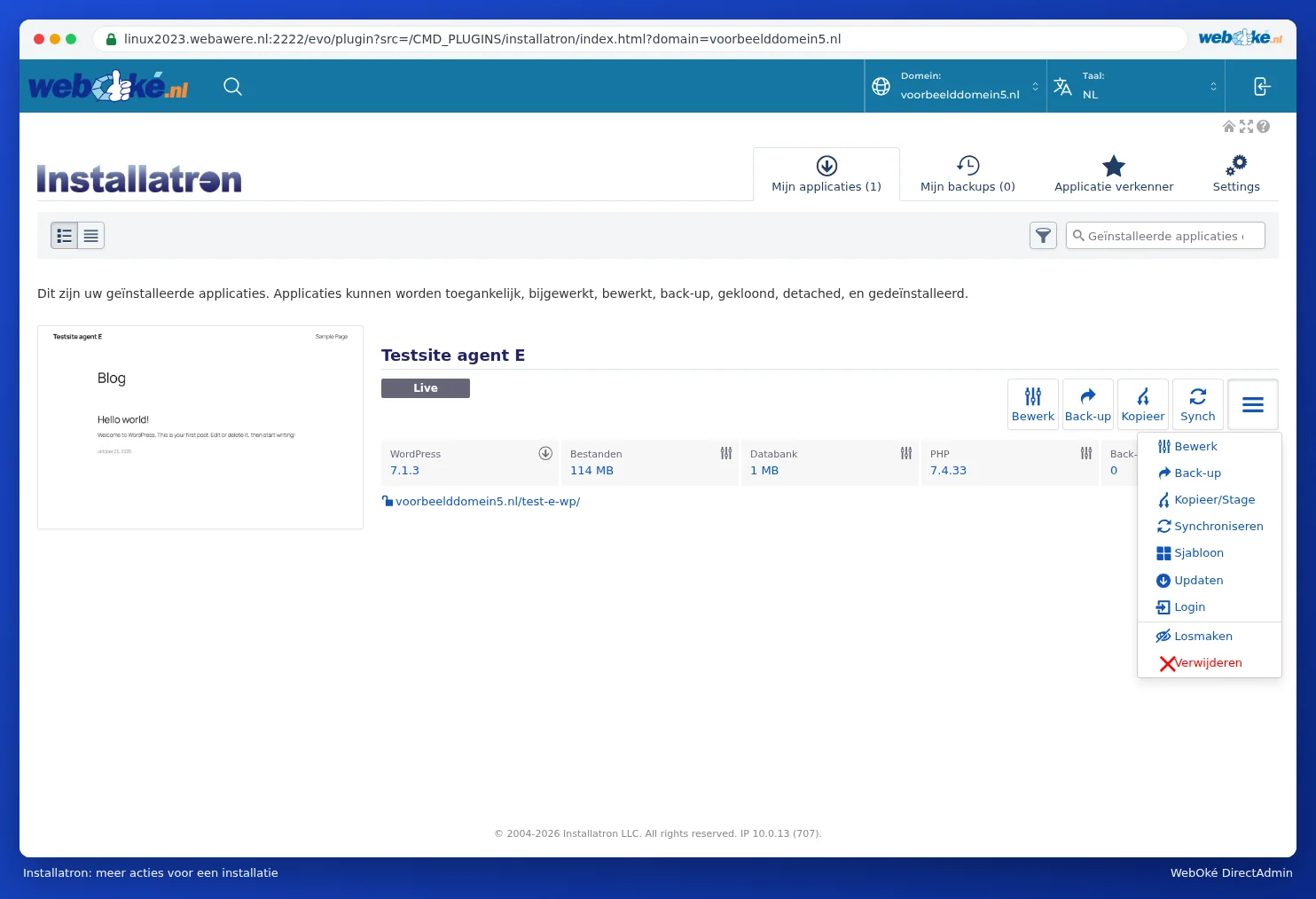Click the update arrow icon in the WordPress card
The image size is (1316, 899).
tap(545, 453)
